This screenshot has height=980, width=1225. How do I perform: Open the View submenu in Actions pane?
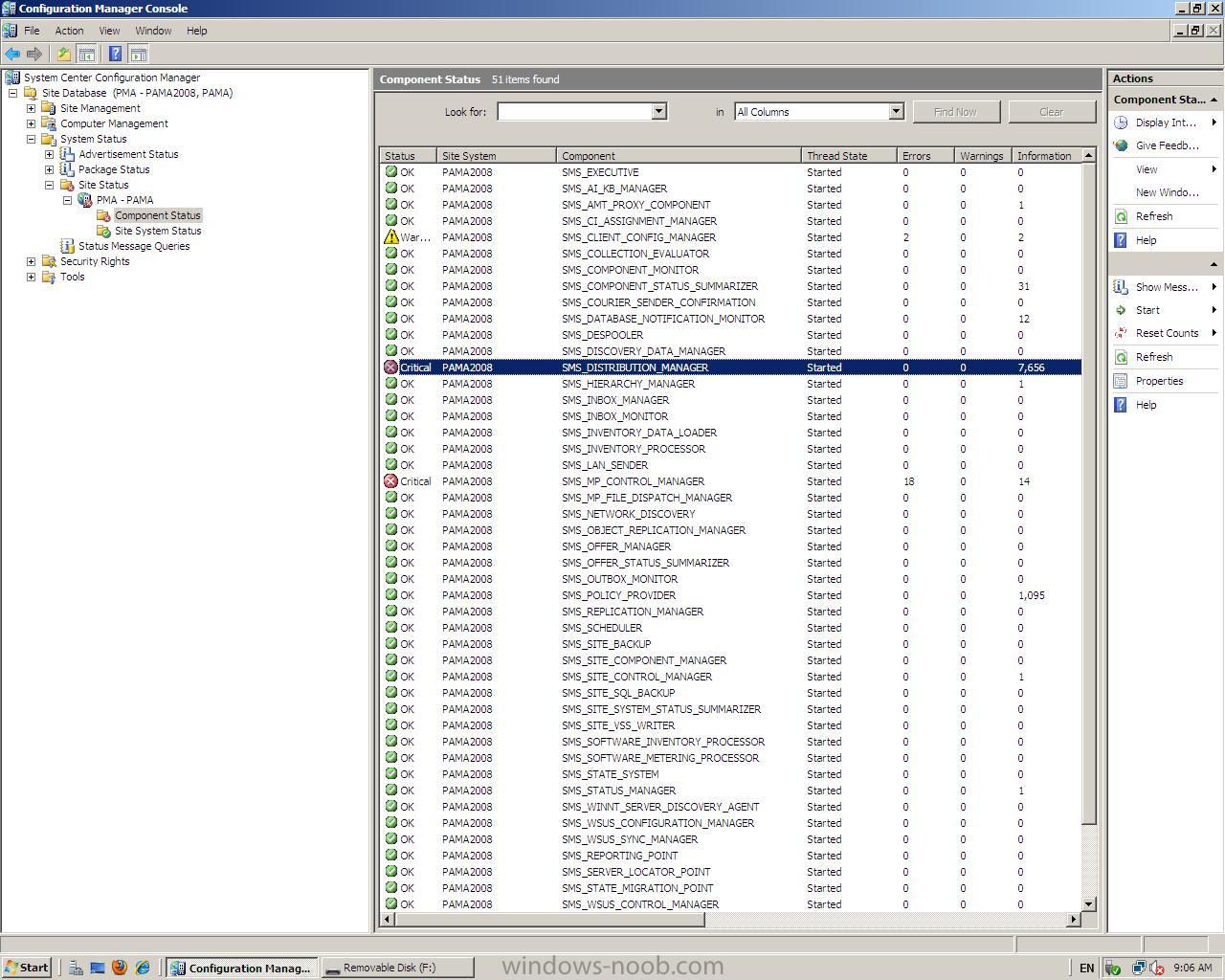(1165, 169)
